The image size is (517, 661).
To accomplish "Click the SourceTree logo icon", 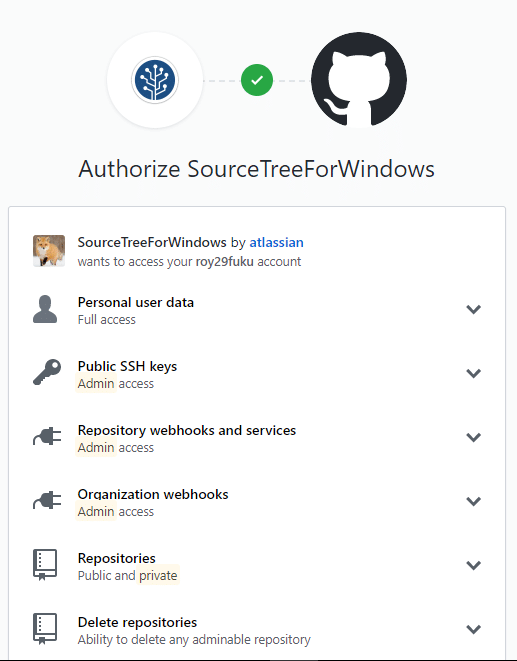I will click(155, 80).
